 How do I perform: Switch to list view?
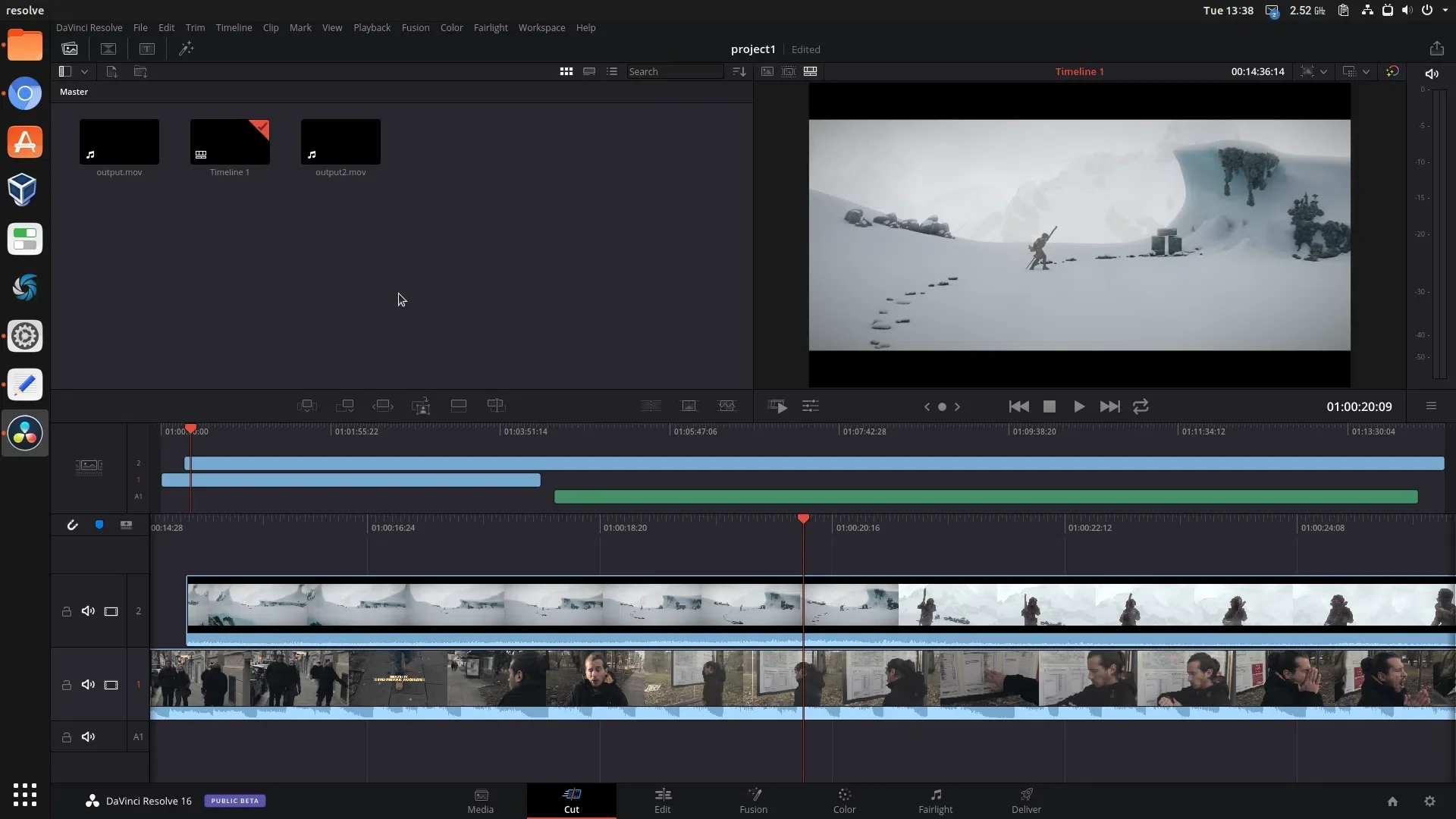pos(612,71)
